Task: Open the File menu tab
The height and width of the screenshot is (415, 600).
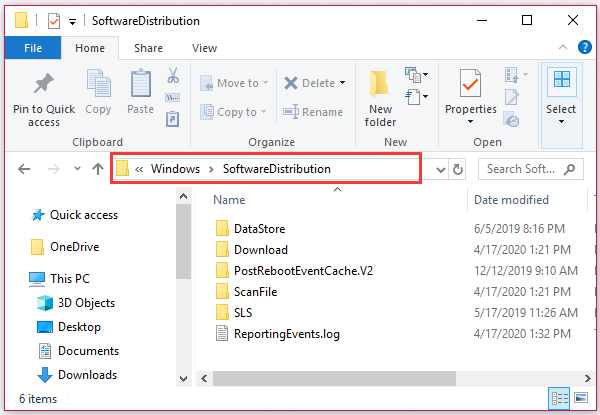Action: [x=33, y=48]
